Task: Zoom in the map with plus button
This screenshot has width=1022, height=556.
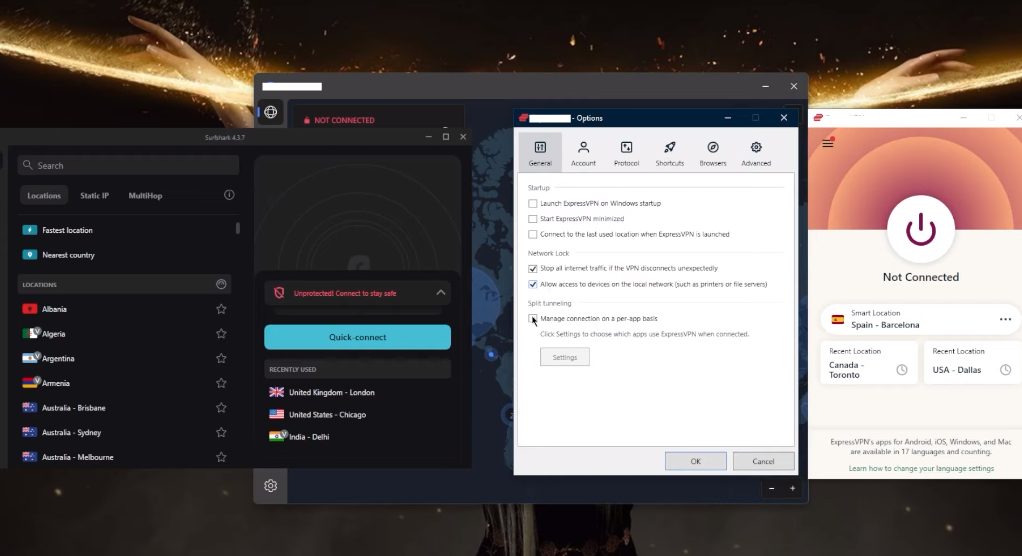Action: click(793, 488)
